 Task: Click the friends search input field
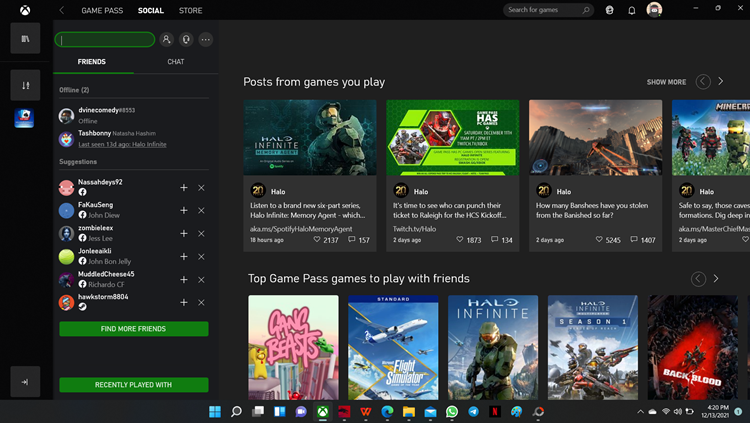105,40
